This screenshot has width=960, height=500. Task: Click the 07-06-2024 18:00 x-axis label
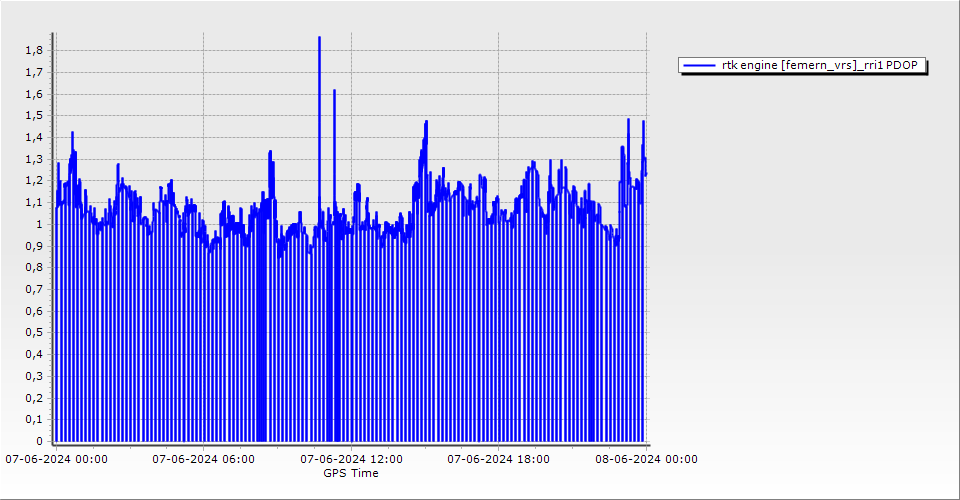tap(498, 459)
